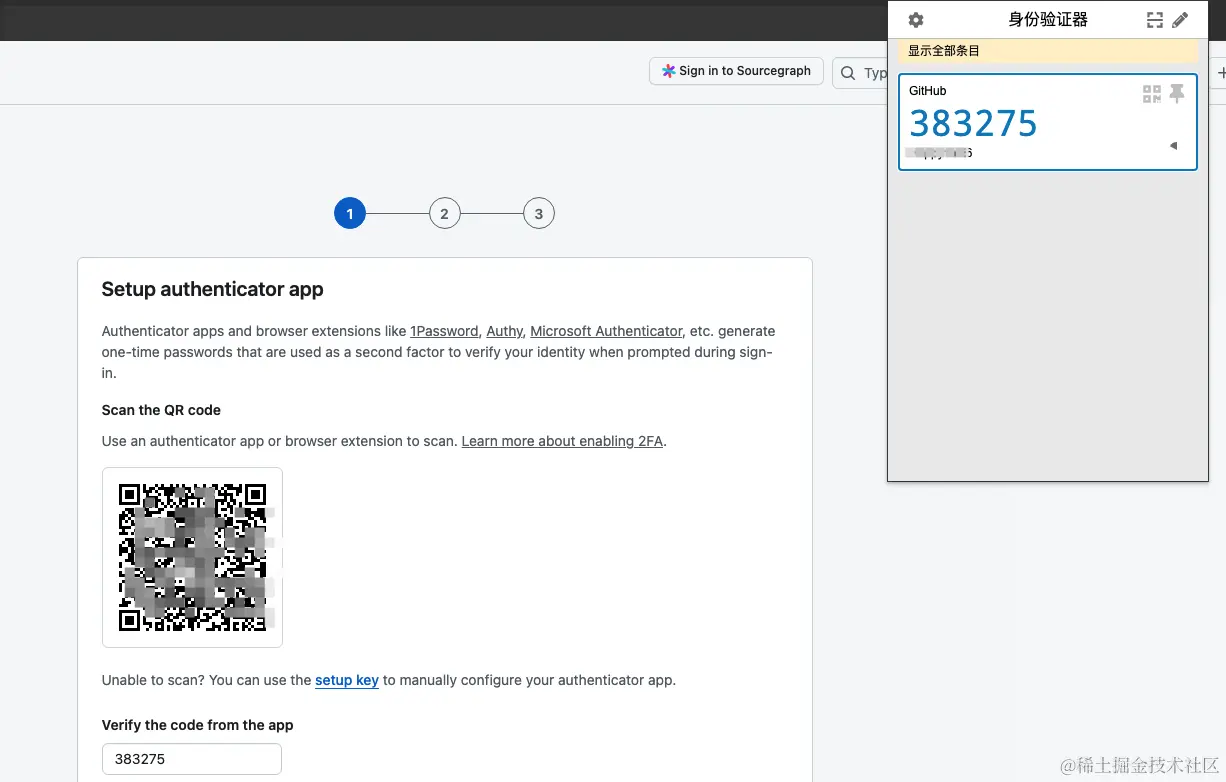Go to step 3 indicator
The width and height of the screenshot is (1226, 782).
[539, 213]
